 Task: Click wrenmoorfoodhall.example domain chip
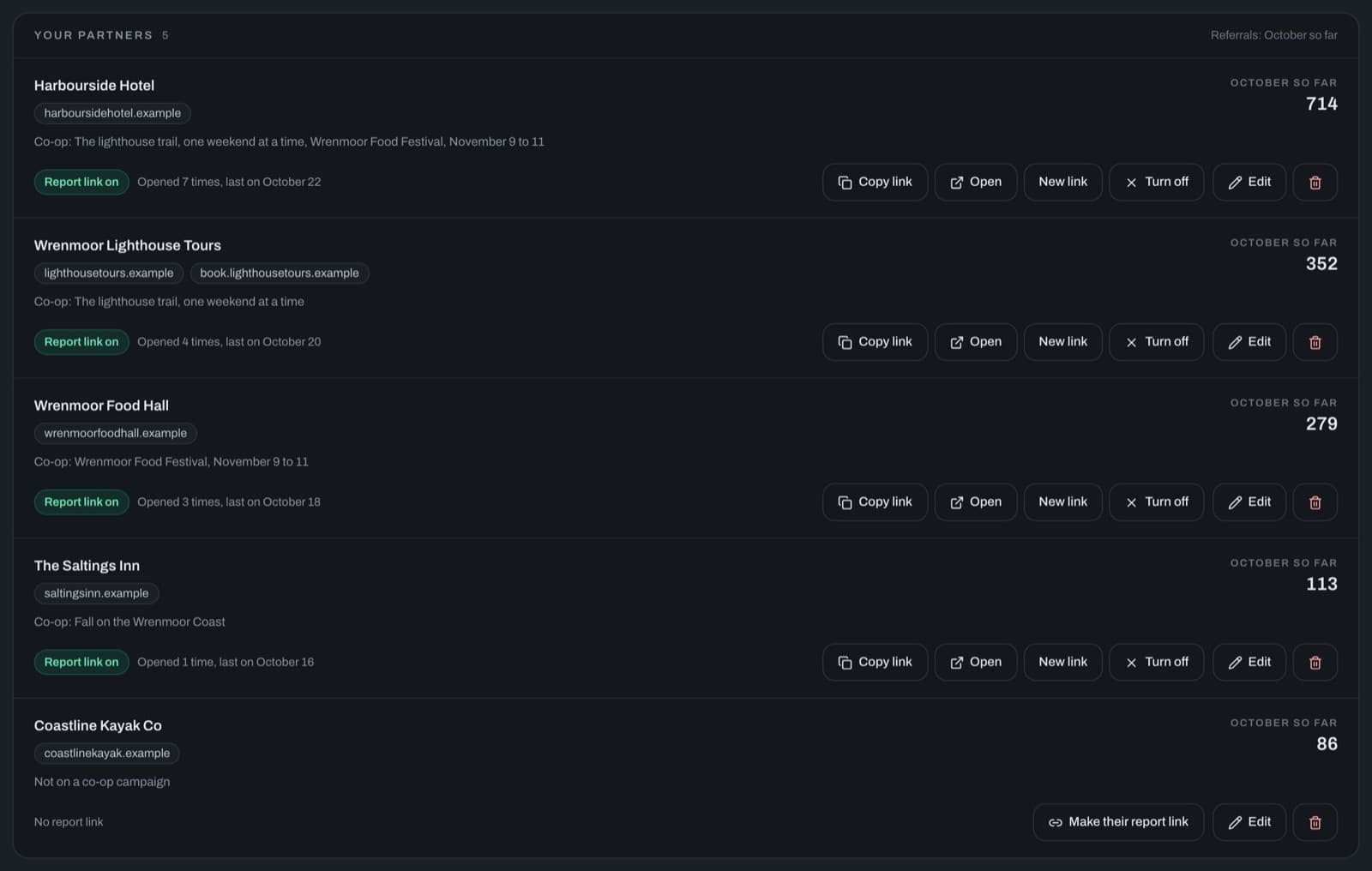116,433
